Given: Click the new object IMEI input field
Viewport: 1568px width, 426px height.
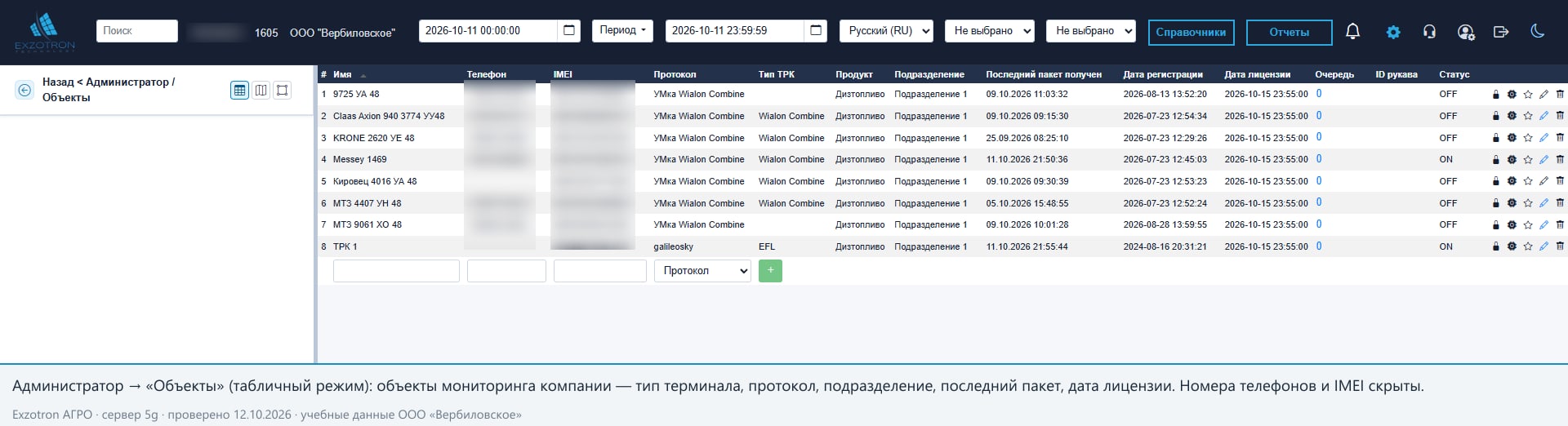Looking at the screenshot, I should [600, 271].
